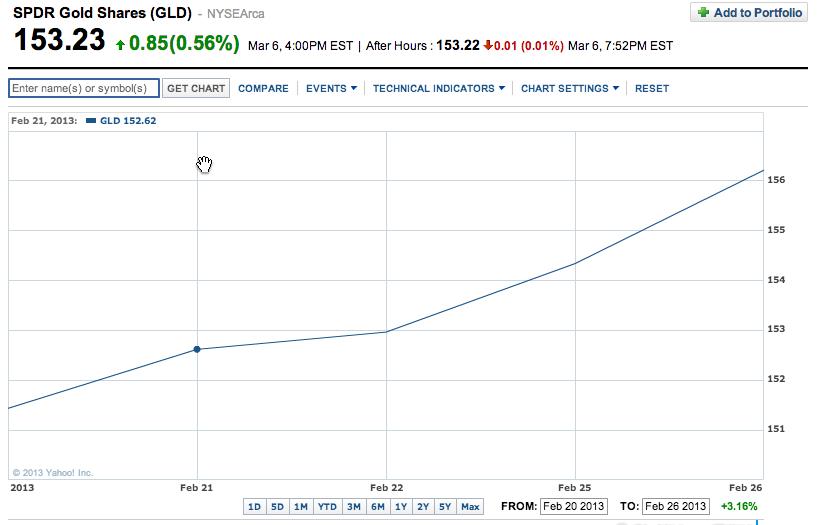Select the 1Y time range
This screenshot has height=525, width=821.
pyautogui.click(x=401, y=507)
